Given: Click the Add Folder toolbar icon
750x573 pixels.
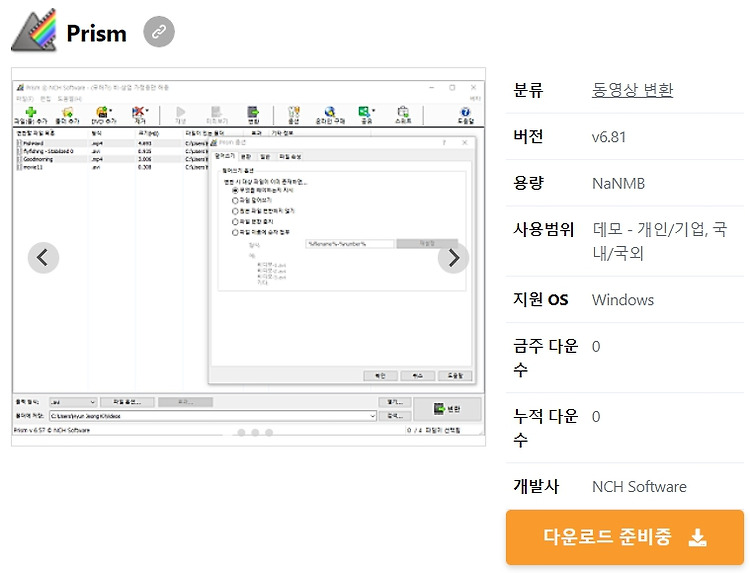Looking at the screenshot, I should tap(67, 112).
